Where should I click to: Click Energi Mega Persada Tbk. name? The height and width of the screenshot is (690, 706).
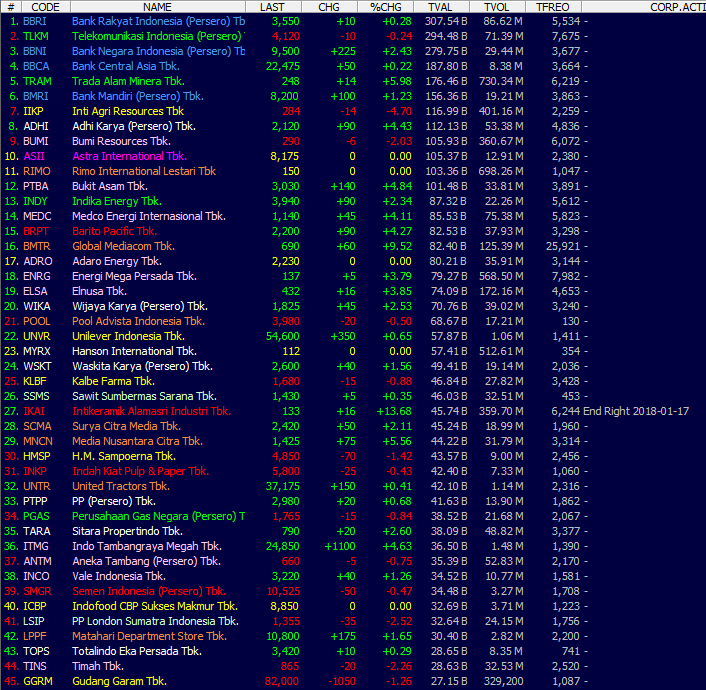(x=135, y=276)
